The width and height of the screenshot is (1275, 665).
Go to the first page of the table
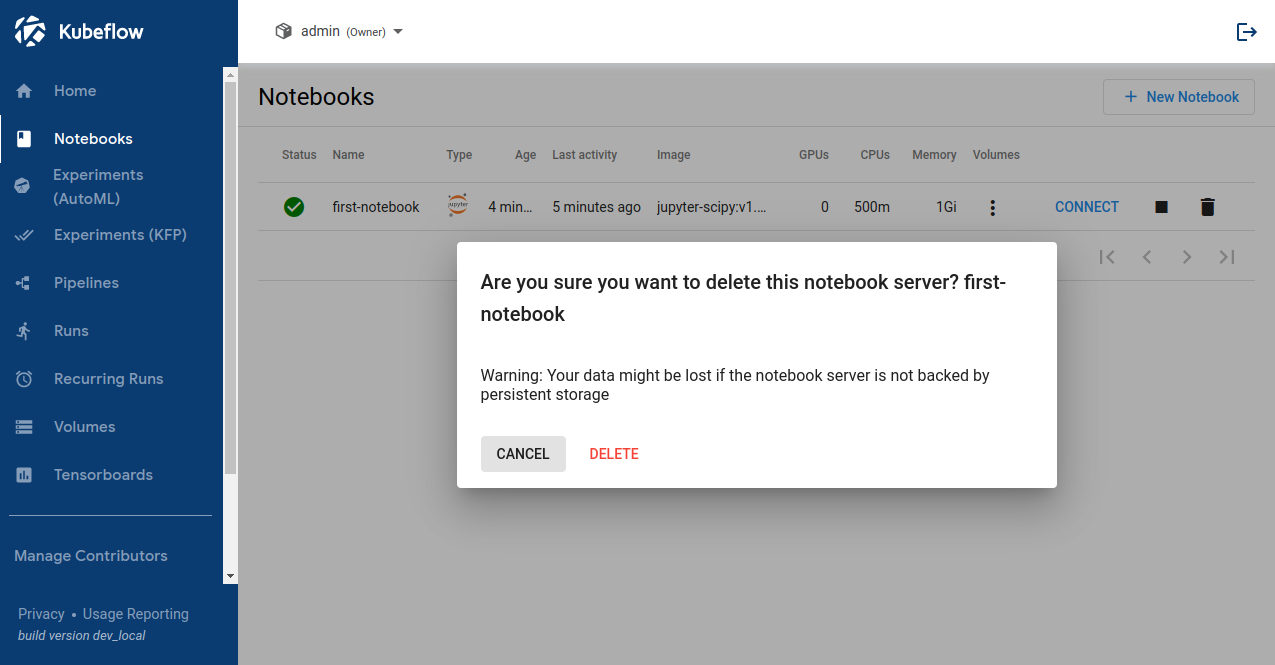click(x=1107, y=257)
